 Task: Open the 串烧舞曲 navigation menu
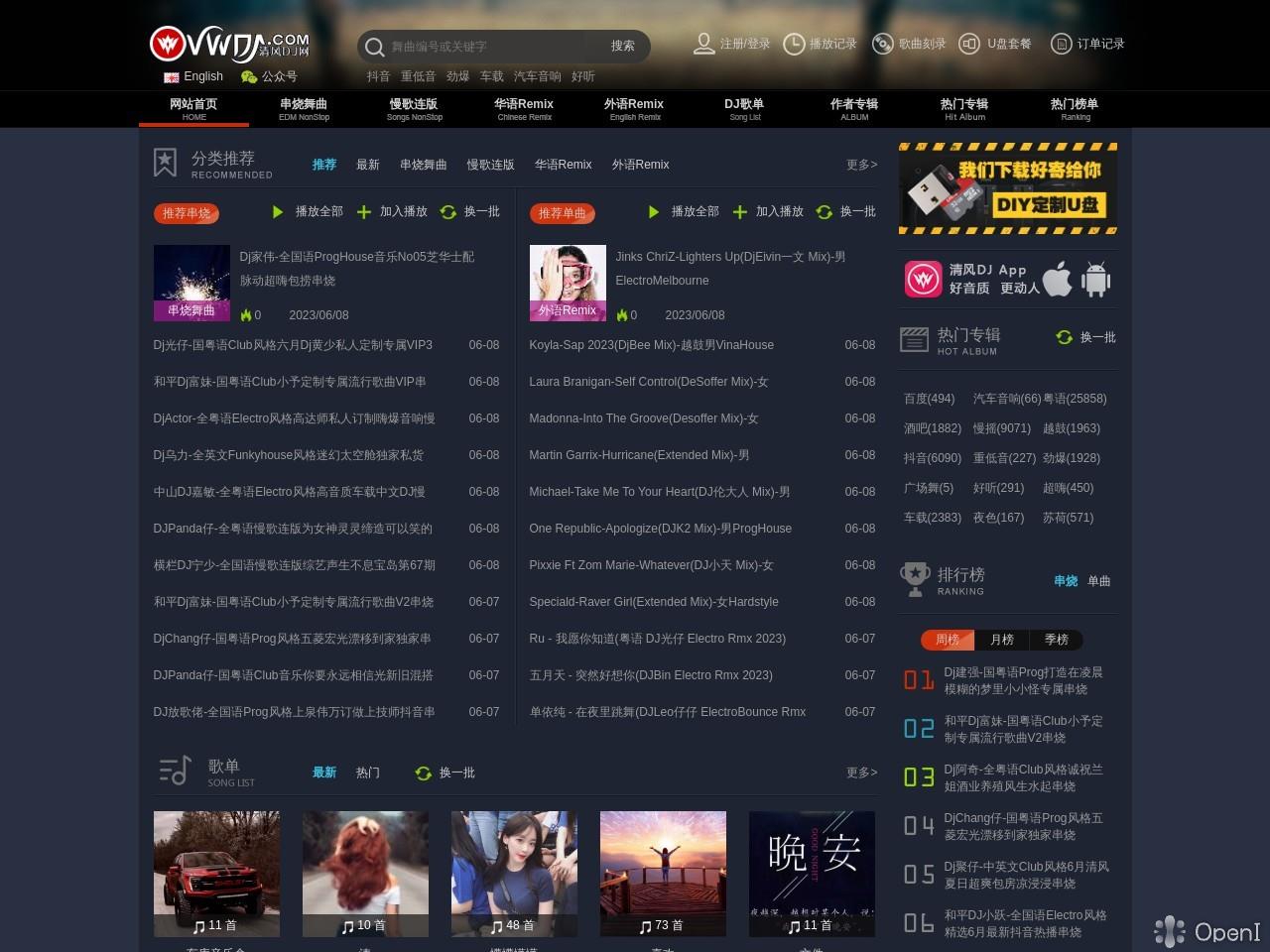tap(304, 108)
